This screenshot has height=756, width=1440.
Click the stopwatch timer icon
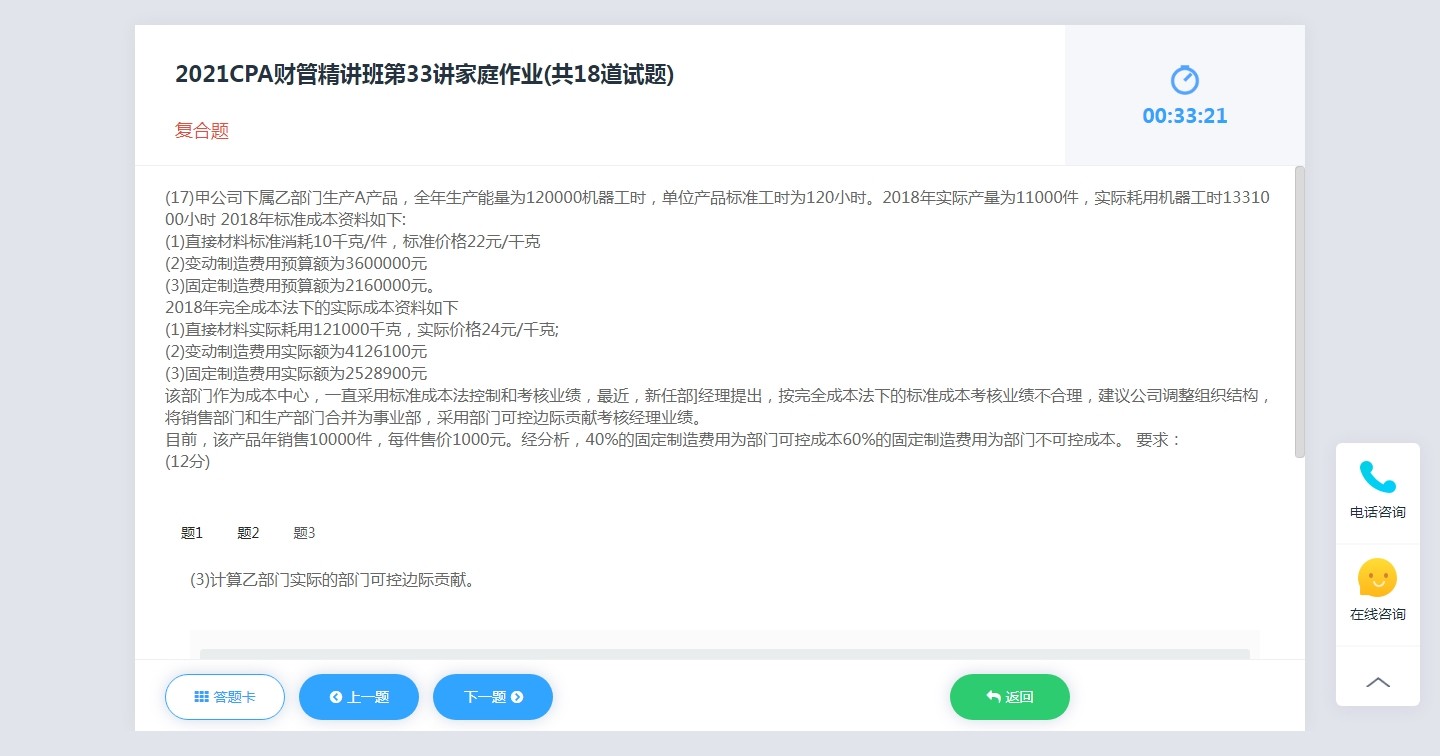point(1185,80)
